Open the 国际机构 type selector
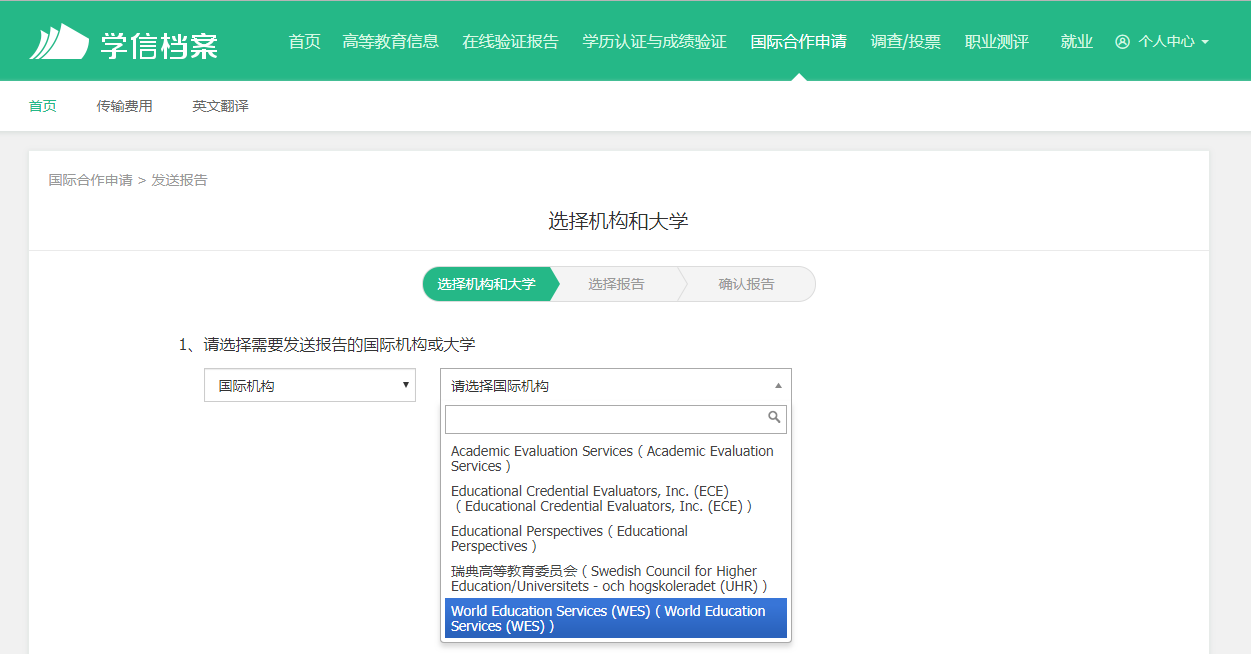Image resolution: width=1251 pixels, height=654 pixels. pyautogui.click(x=310, y=385)
